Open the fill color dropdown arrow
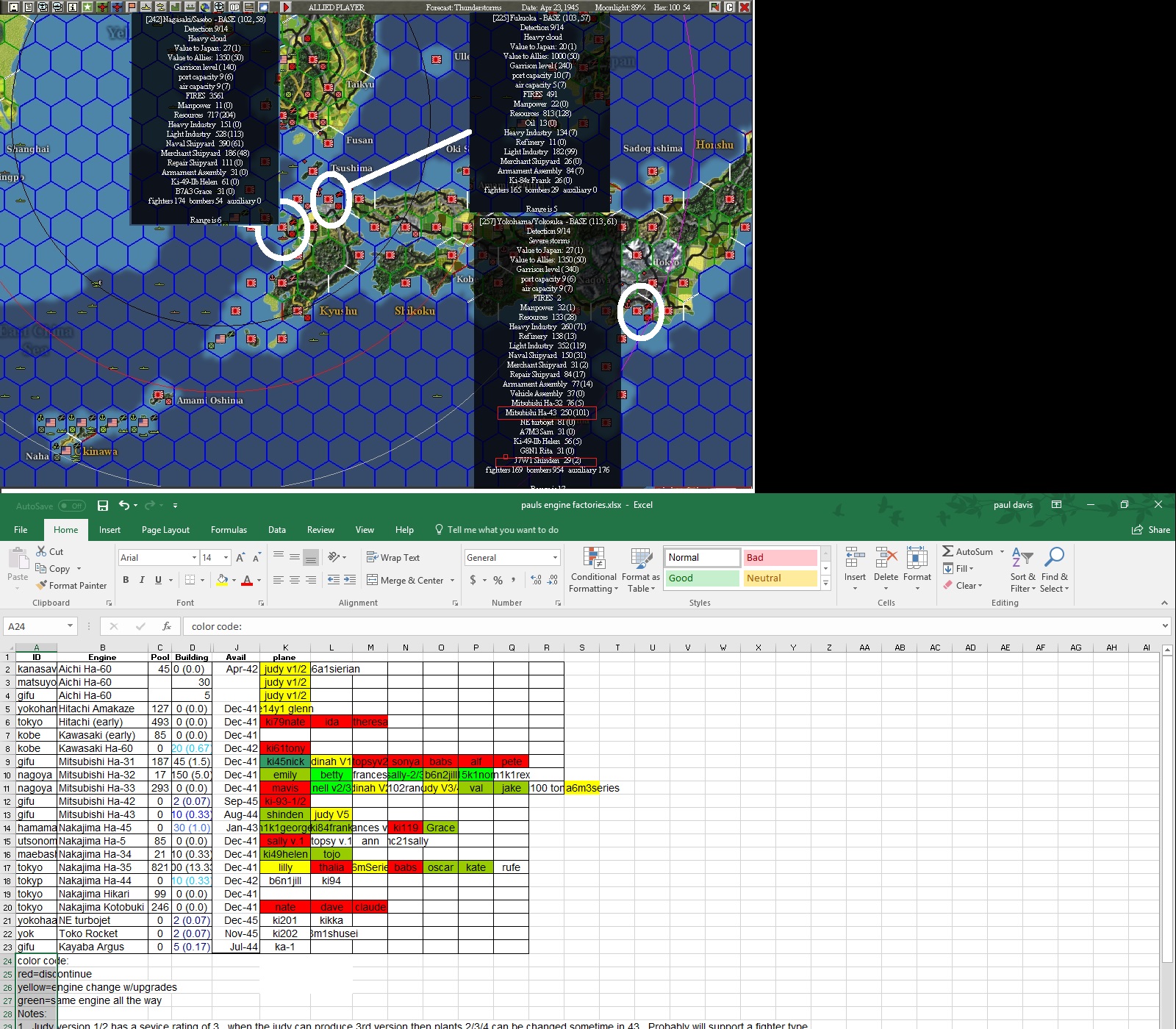This screenshot has height=1029, width=1176. click(x=234, y=581)
